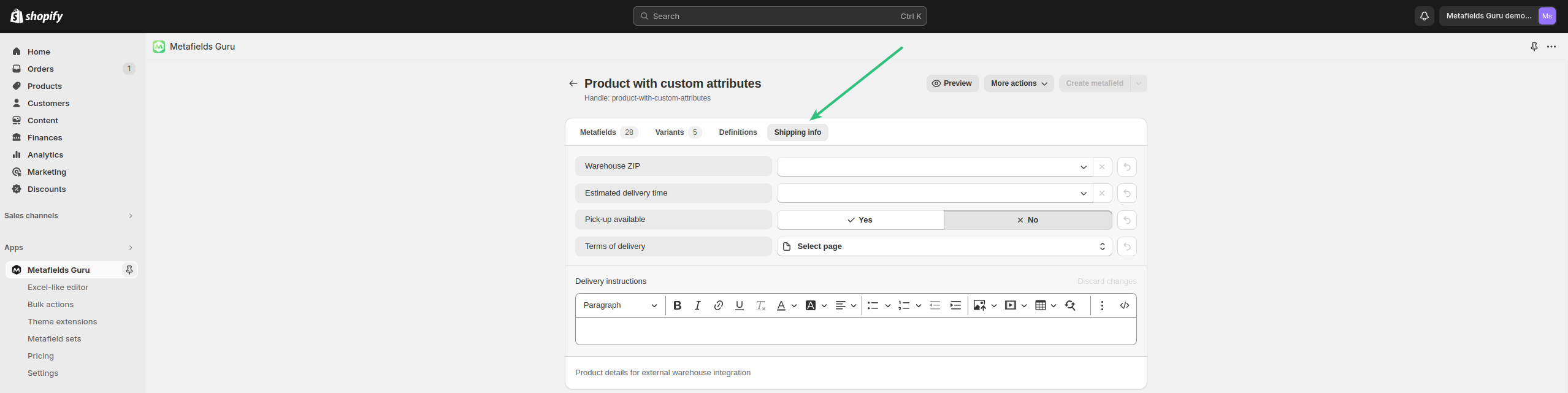Open the app header three-dots menu

(x=1551, y=47)
